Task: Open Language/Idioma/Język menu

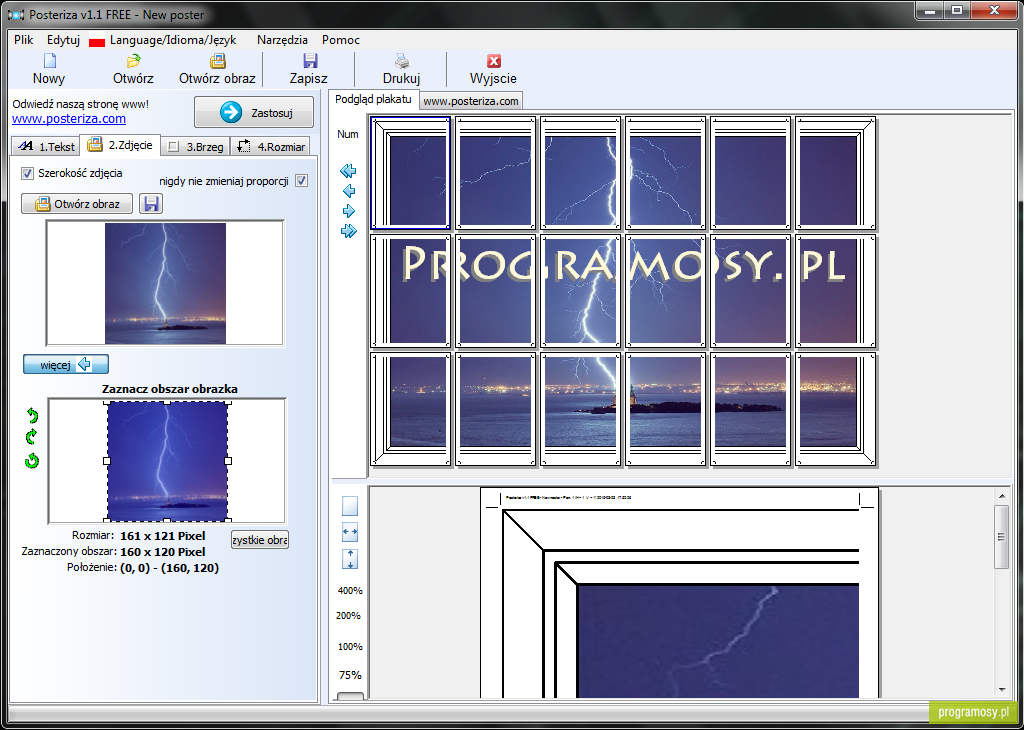Action: tap(173, 40)
